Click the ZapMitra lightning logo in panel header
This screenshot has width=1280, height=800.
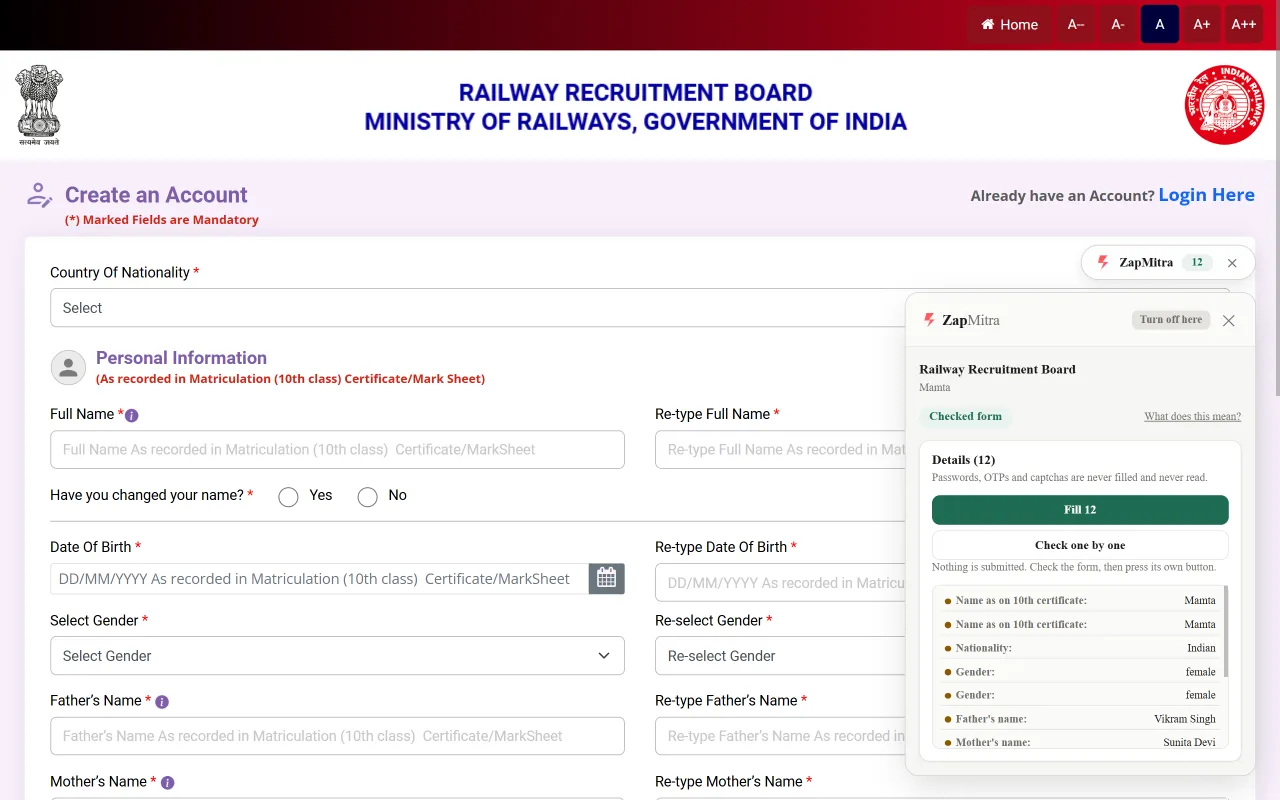(929, 320)
